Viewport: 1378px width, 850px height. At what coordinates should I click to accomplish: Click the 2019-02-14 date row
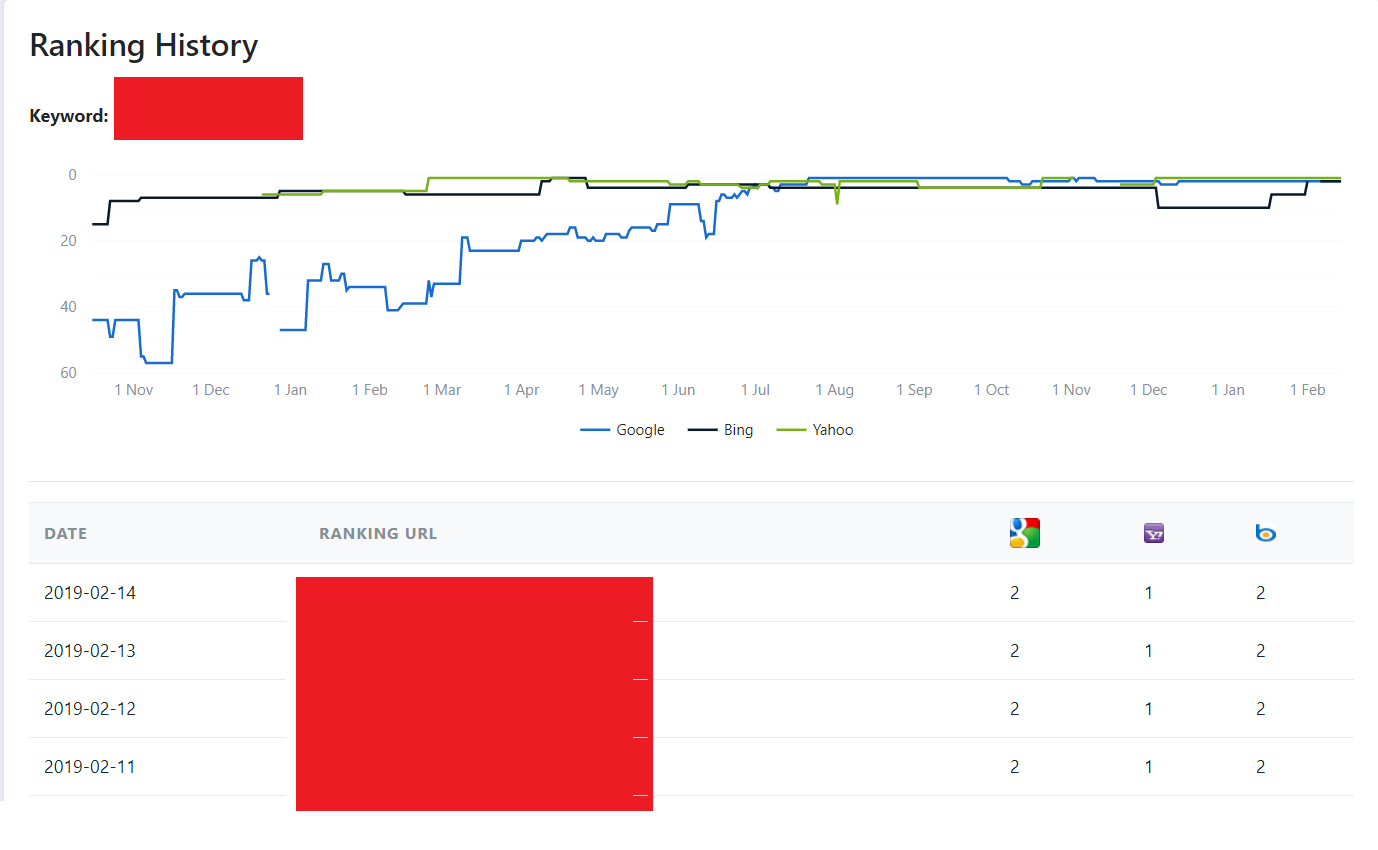pos(691,593)
